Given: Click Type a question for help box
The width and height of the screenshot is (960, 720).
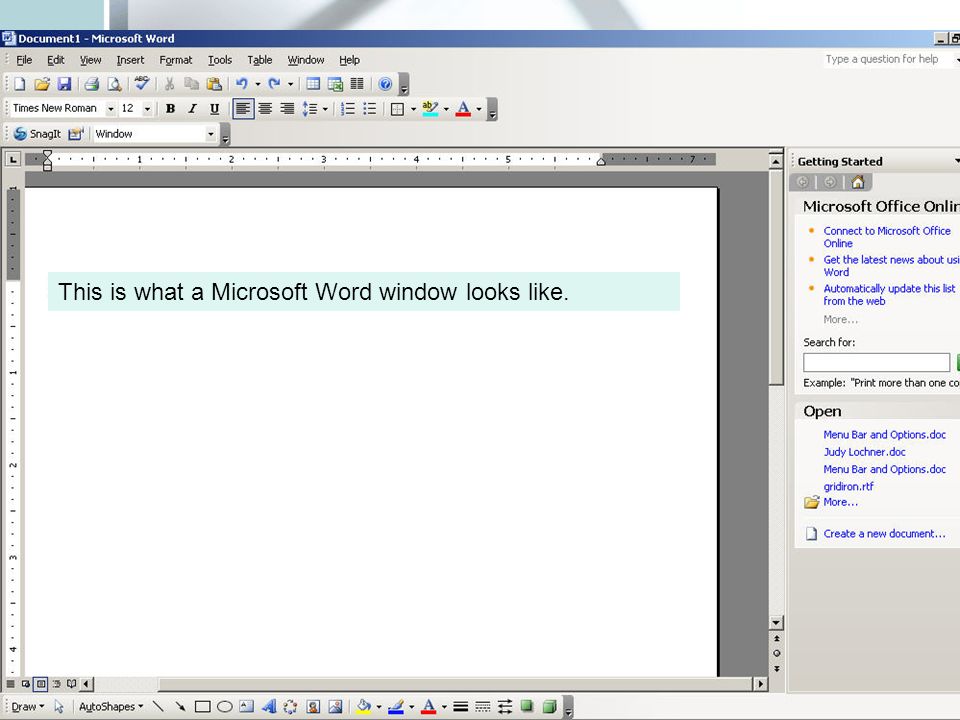Looking at the screenshot, I should (x=887, y=59).
